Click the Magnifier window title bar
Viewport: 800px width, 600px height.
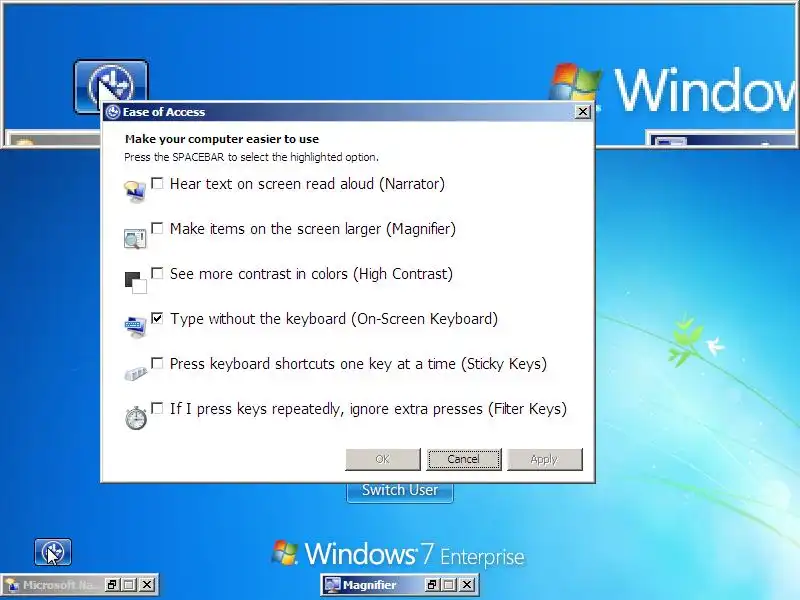(400, 585)
